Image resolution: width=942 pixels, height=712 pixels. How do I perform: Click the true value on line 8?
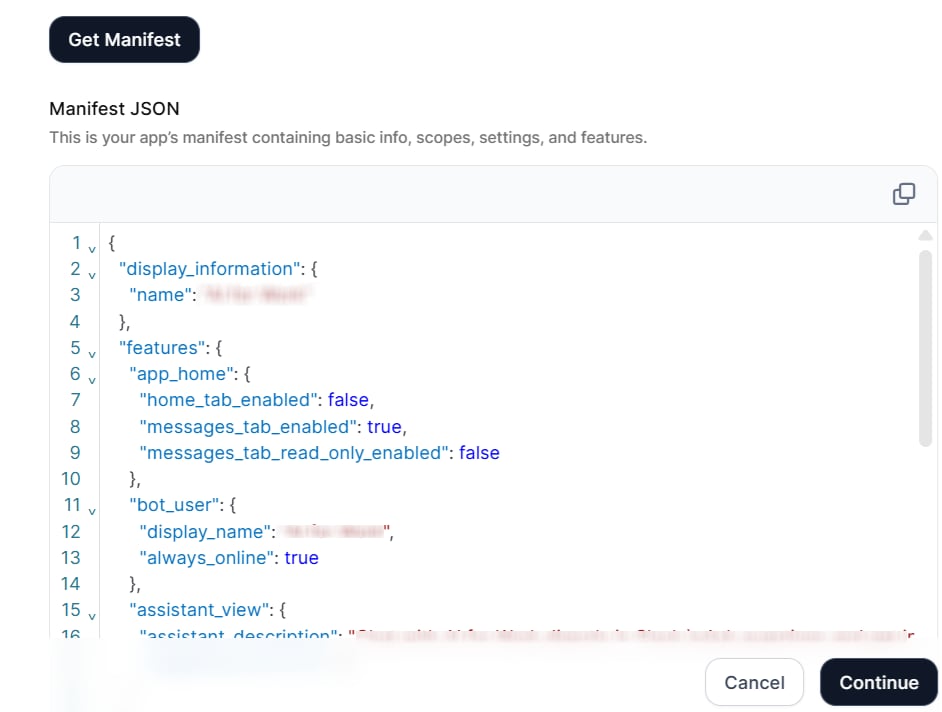(384, 427)
